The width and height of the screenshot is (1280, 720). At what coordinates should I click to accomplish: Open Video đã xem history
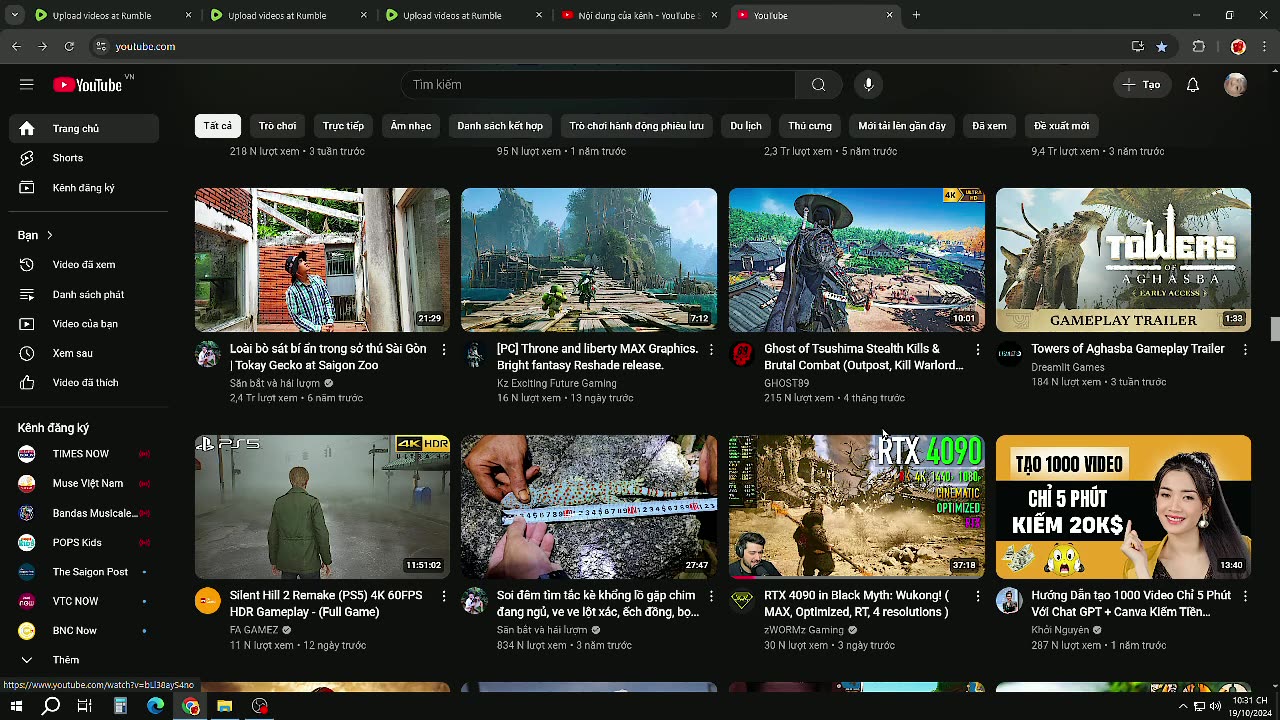(84, 265)
